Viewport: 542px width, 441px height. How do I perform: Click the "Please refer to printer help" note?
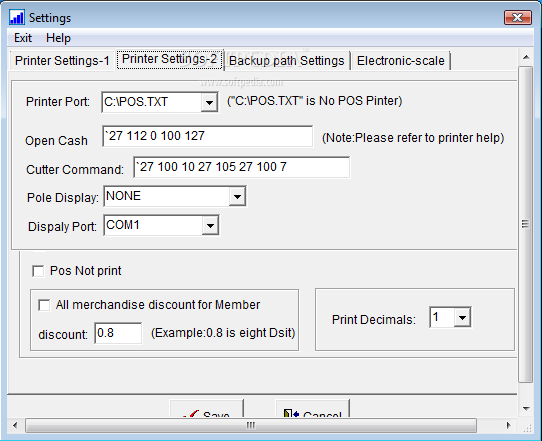tap(413, 138)
